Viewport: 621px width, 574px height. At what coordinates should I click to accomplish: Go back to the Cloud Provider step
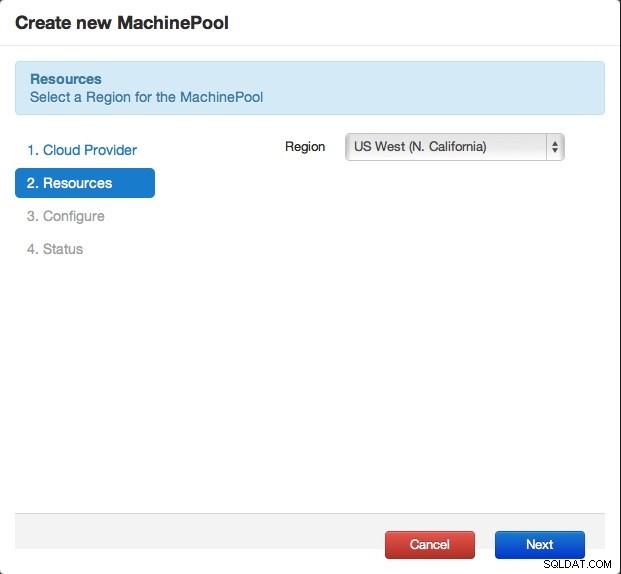pyautogui.click(x=82, y=150)
